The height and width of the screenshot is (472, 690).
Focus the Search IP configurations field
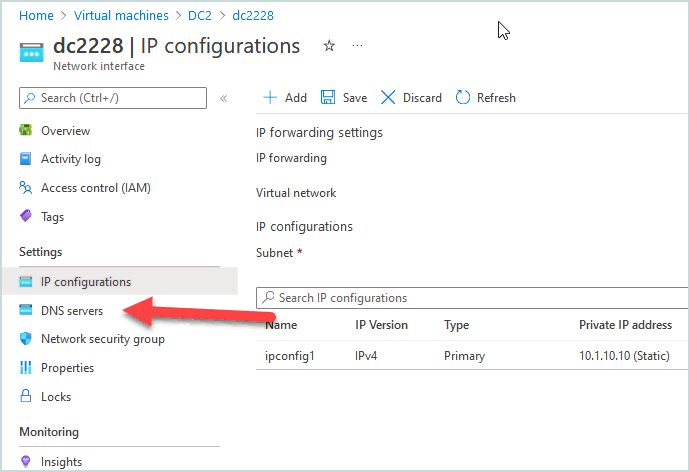tap(472, 298)
